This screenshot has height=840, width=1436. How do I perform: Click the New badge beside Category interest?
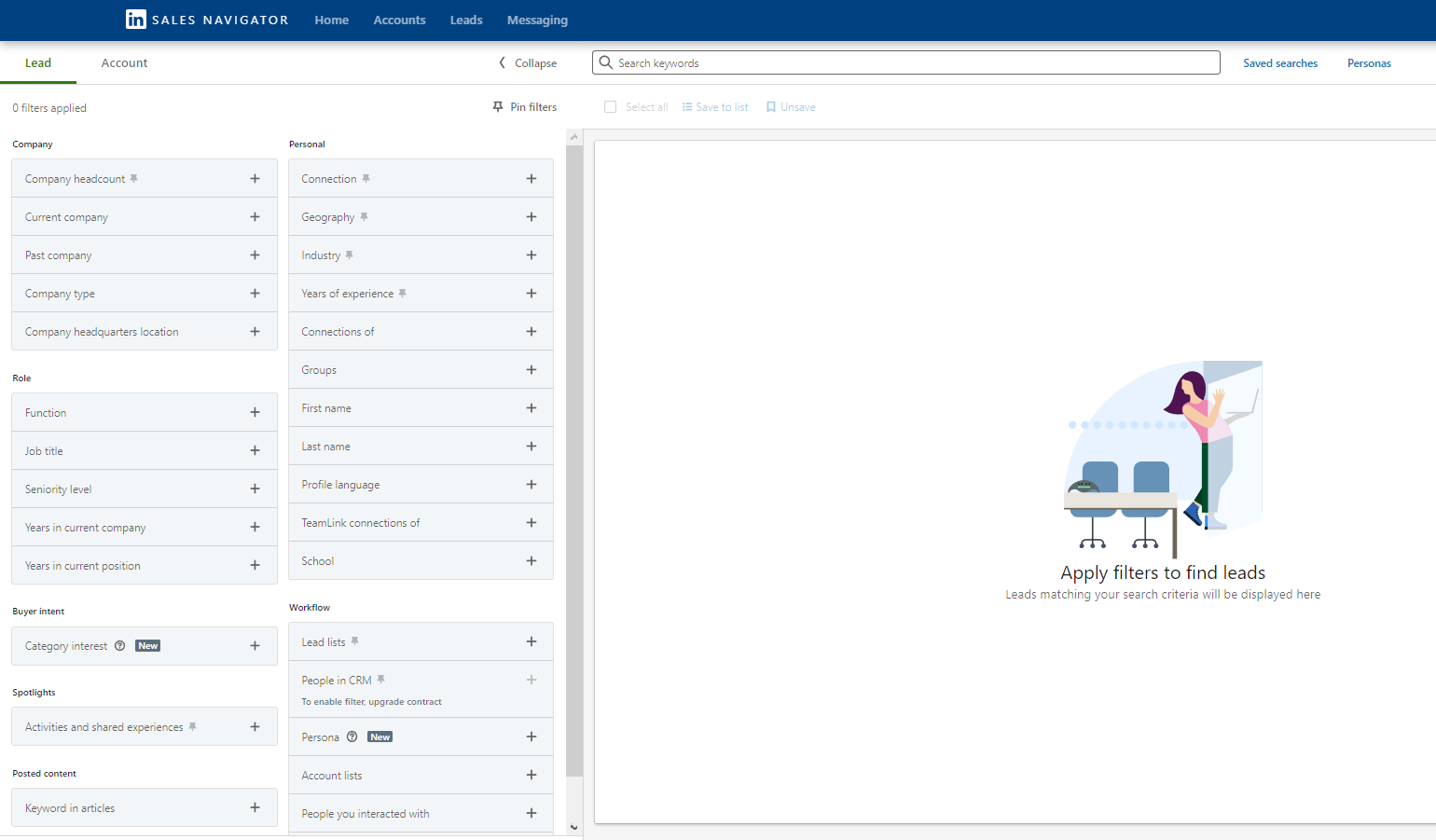pos(148,645)
